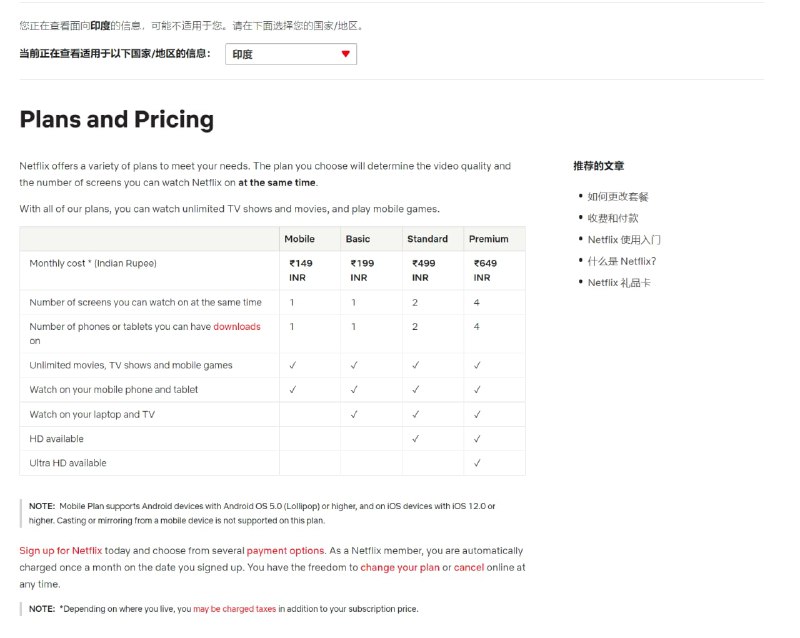Click Unlimited movies, TV shows and mobile games label

point(131,365)
